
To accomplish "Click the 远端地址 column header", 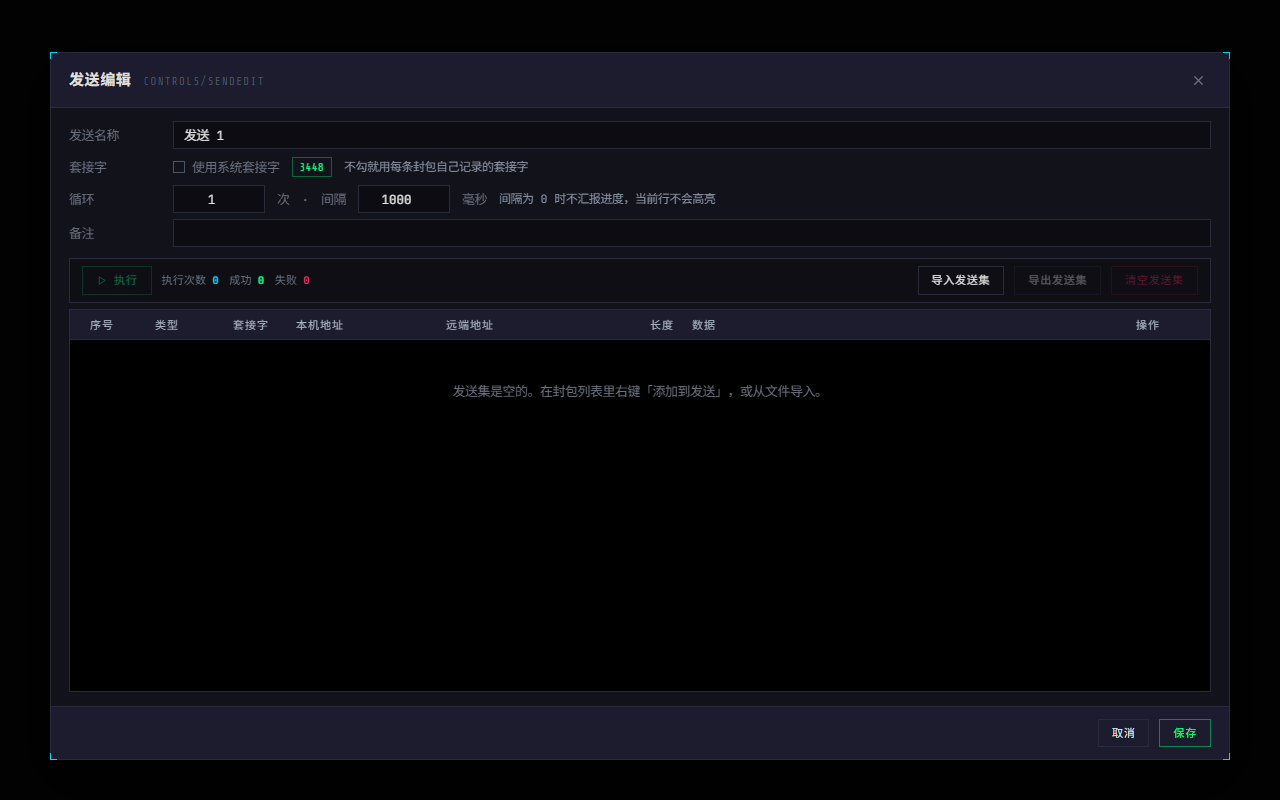I will click(469, 325).
